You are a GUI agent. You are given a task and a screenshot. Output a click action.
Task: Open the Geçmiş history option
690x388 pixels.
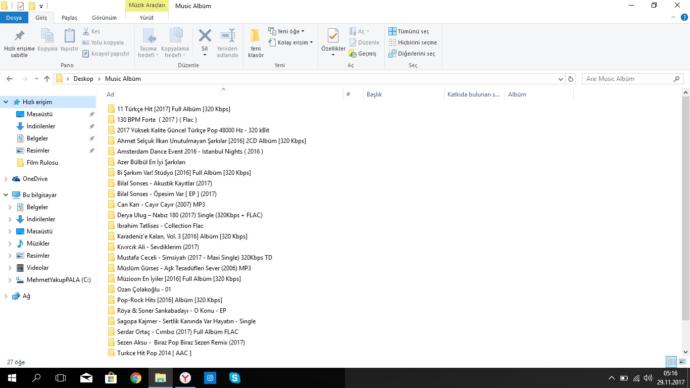coord(363,54)
